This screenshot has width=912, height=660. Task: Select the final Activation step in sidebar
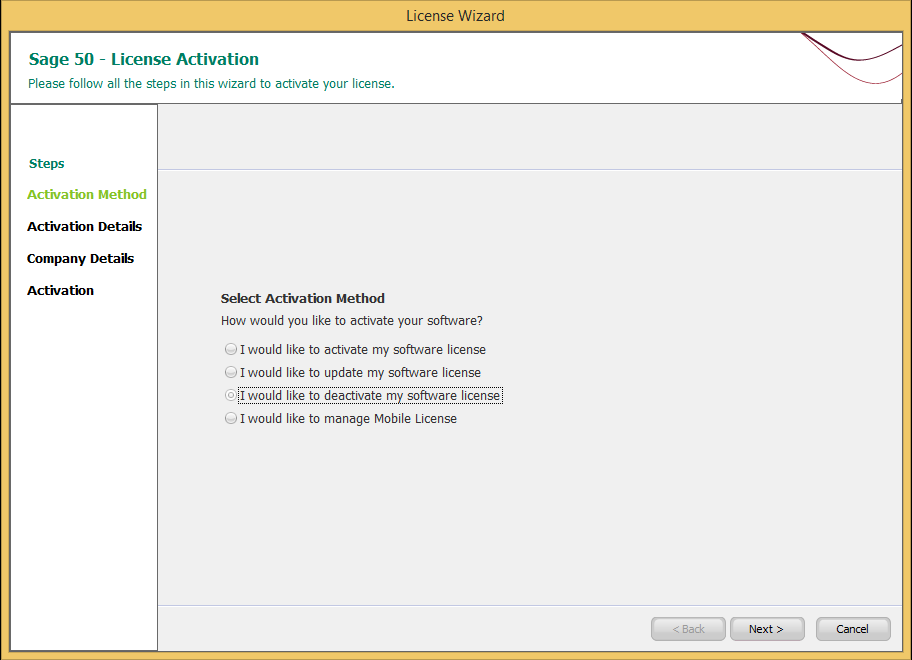click(60, 290)
